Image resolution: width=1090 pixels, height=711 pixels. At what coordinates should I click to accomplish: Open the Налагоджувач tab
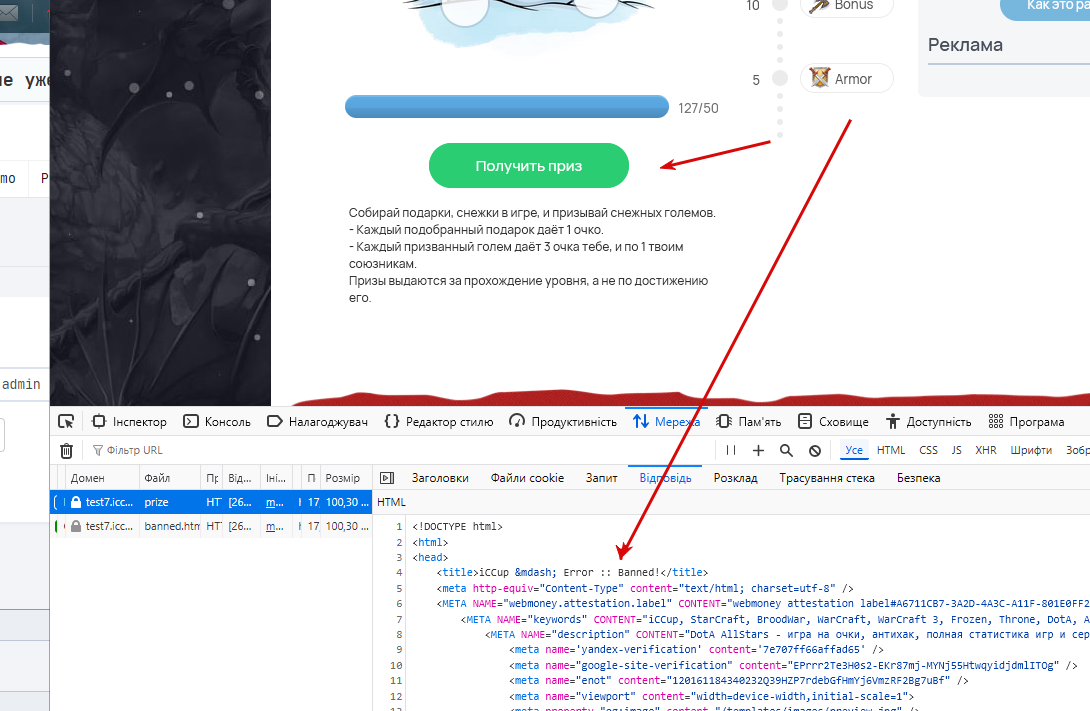317,422
